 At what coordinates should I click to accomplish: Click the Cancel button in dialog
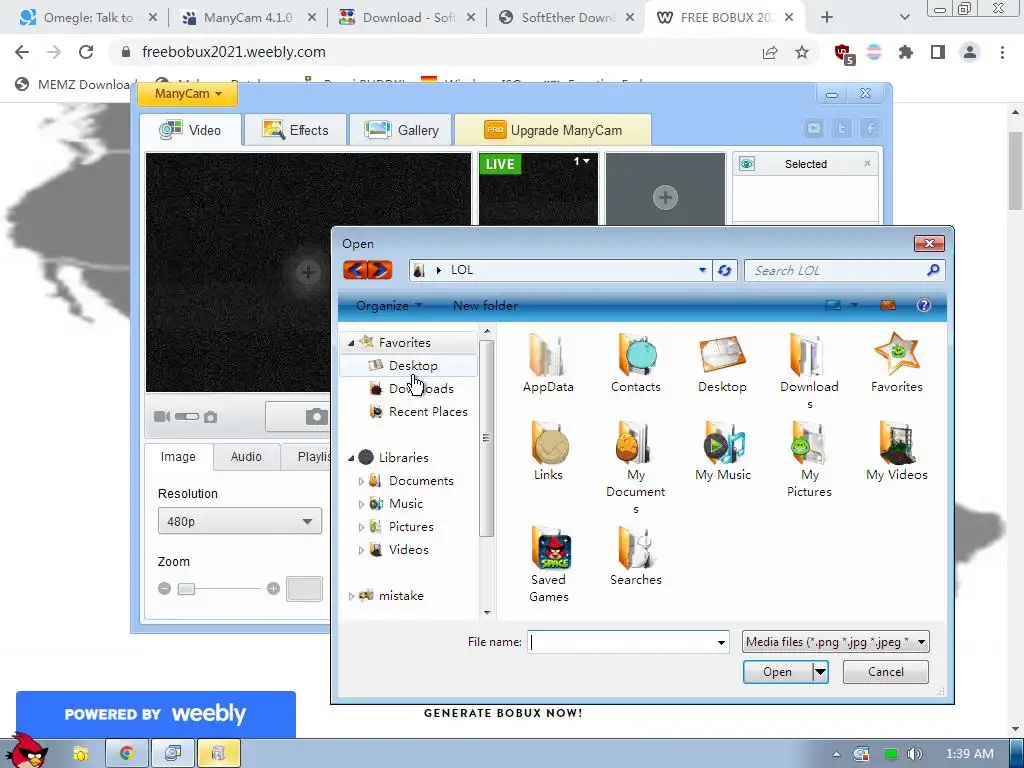886,671
